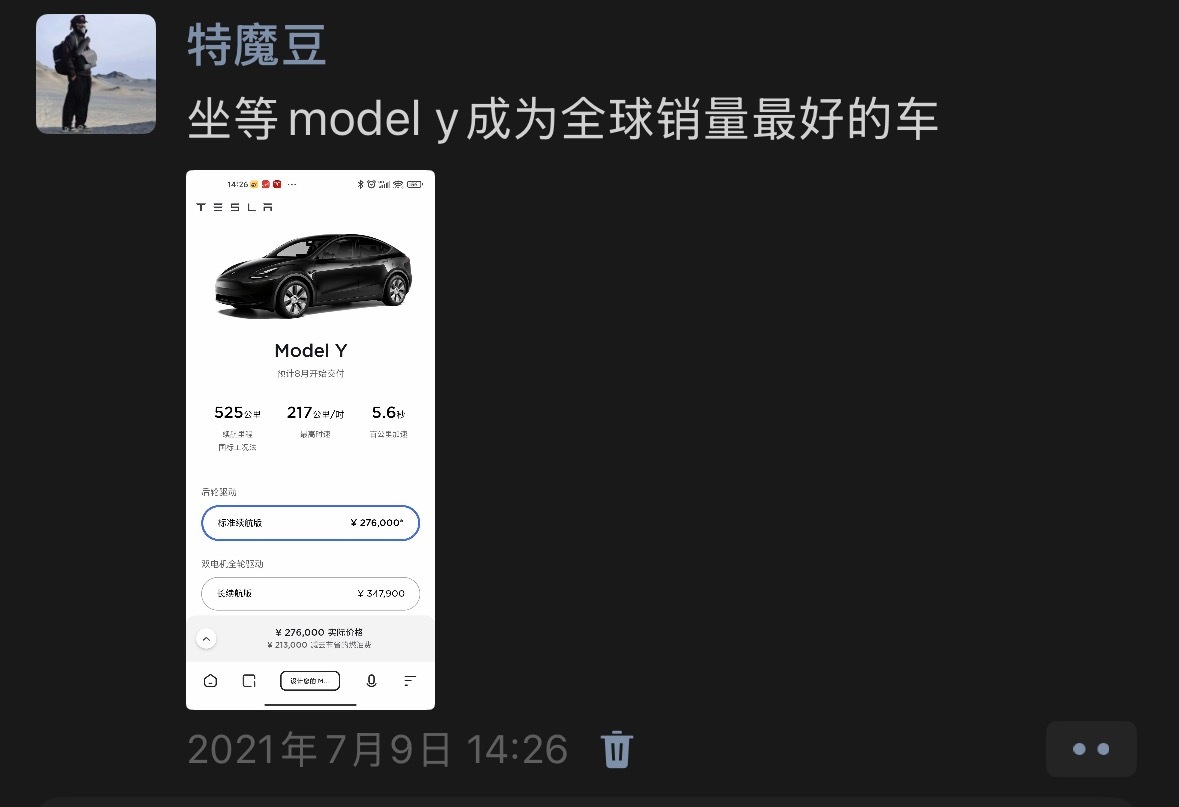Delete the post via trash icon
The height and width of the screenshot is (807, 1179).
pyautogui.click(x=617, y=749)
